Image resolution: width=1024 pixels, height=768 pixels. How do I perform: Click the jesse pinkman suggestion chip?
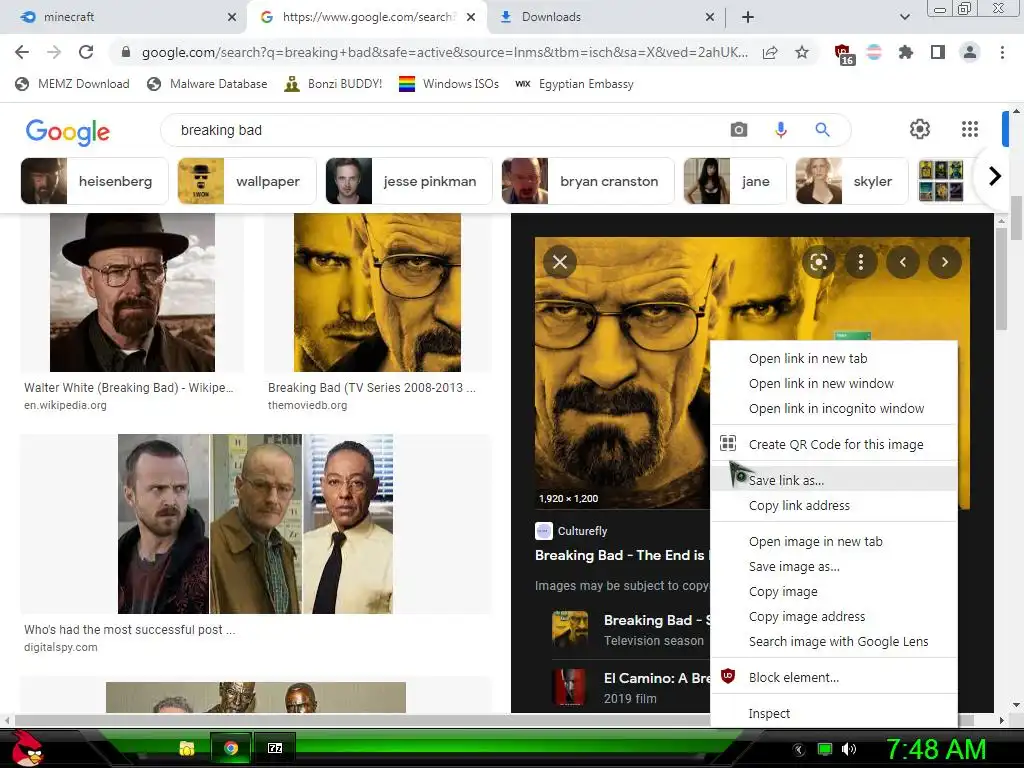(x=409, y=181)
